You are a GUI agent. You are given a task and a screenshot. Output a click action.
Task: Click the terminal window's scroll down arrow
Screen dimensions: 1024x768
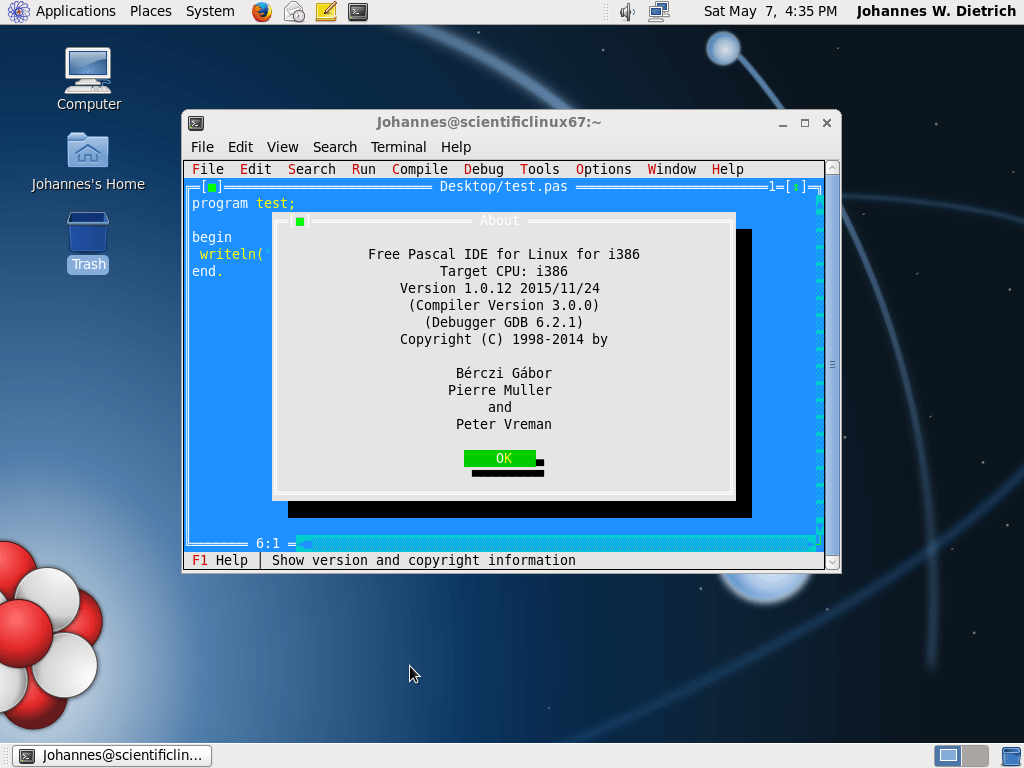[x=832, y=563]
